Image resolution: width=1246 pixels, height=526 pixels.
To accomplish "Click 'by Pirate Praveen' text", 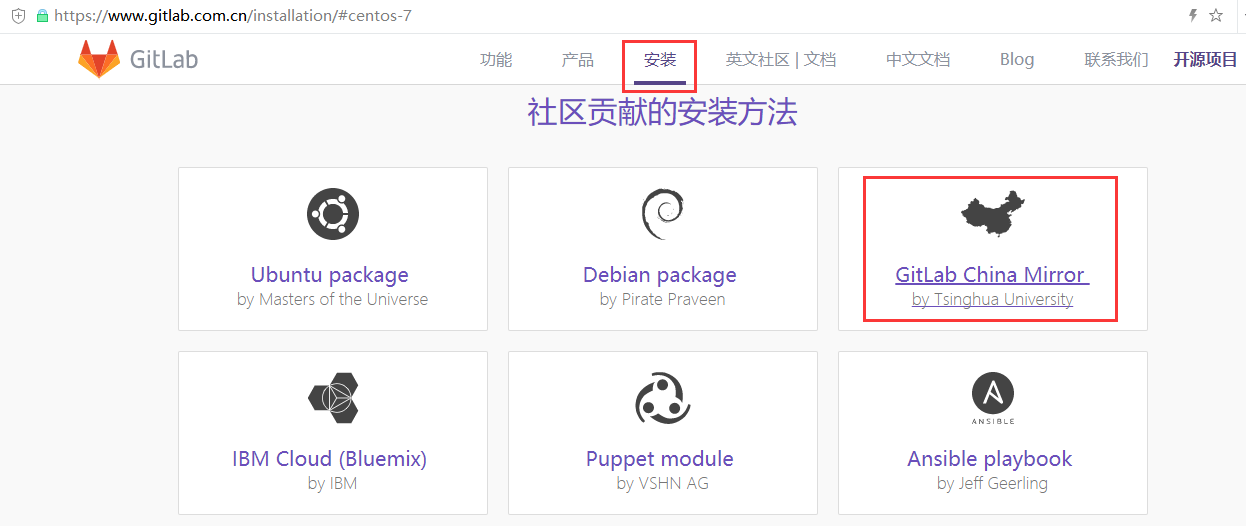I will [x=663, y=299].
